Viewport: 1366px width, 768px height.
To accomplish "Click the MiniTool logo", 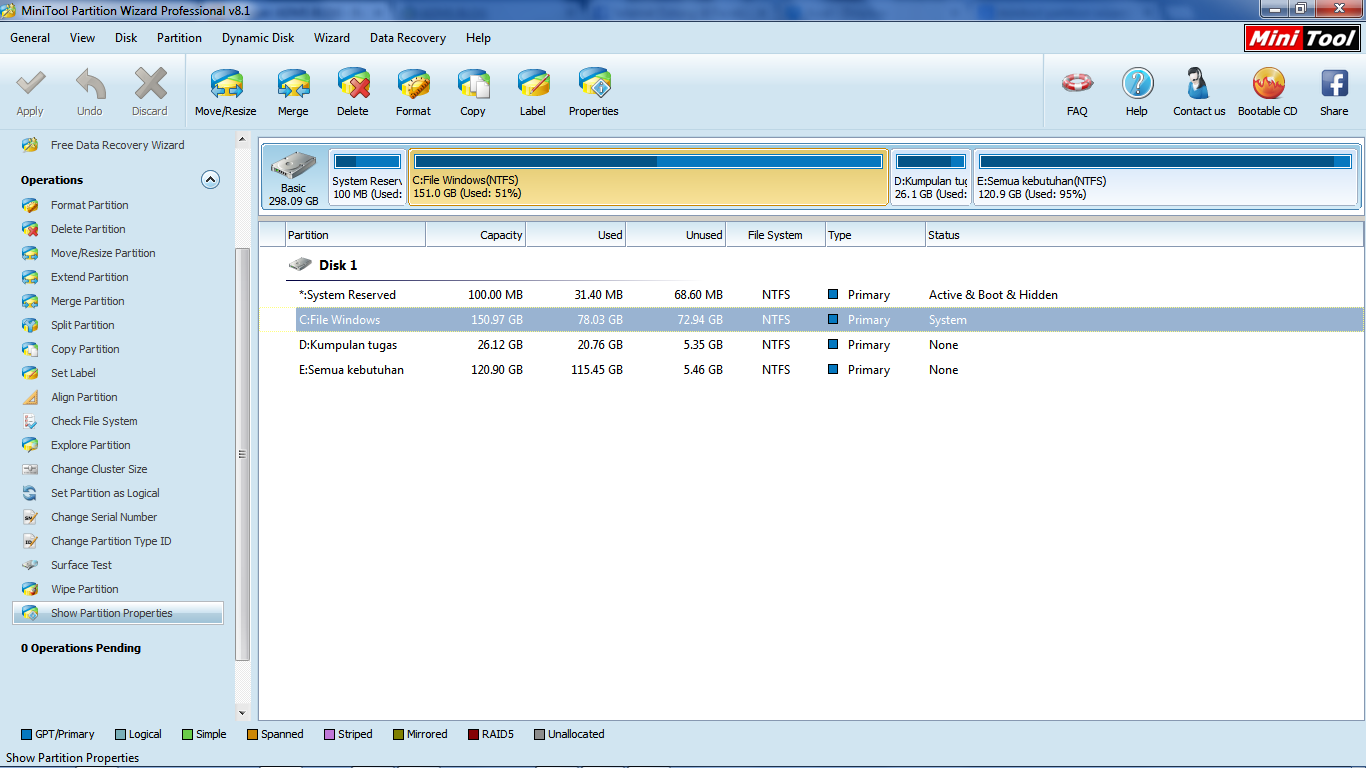I will pos(1304,39).
